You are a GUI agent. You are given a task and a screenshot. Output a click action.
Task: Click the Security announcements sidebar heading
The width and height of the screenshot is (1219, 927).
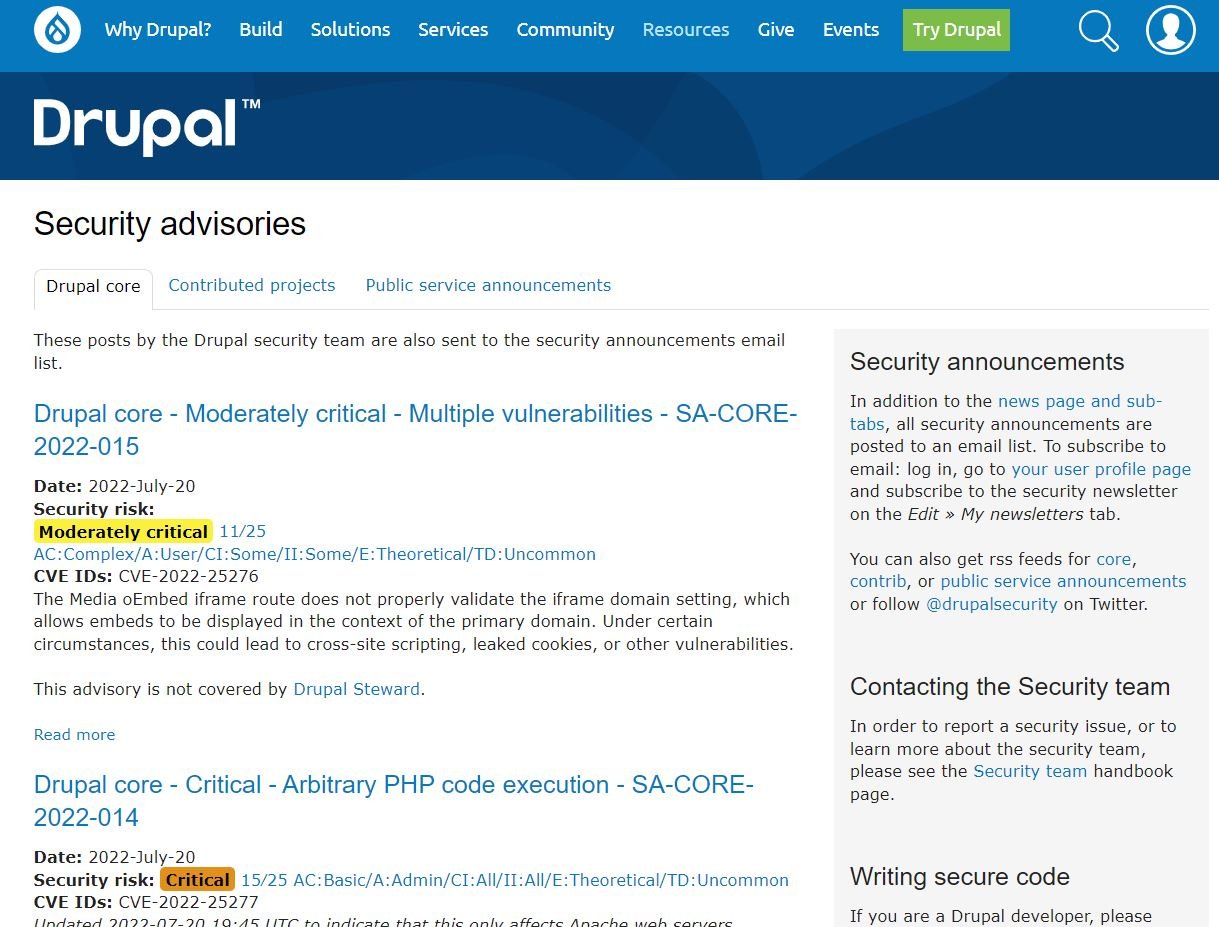(x=987, y=362)
